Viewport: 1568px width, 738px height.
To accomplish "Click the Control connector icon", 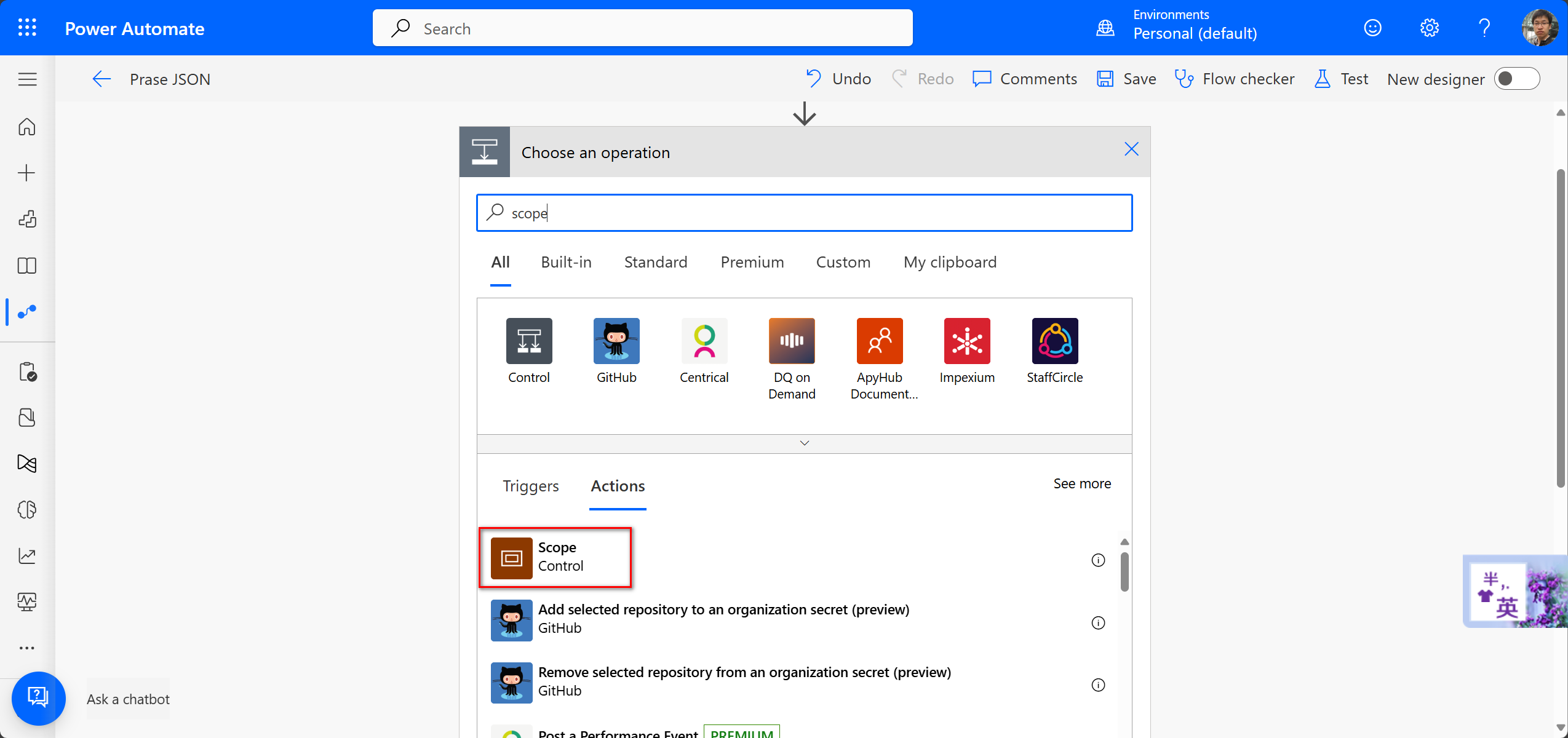I will (528, 341).
